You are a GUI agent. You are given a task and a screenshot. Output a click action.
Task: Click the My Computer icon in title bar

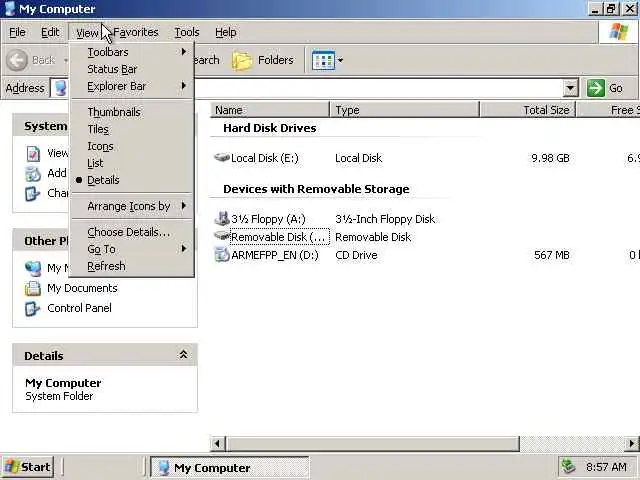coord(10,9)
